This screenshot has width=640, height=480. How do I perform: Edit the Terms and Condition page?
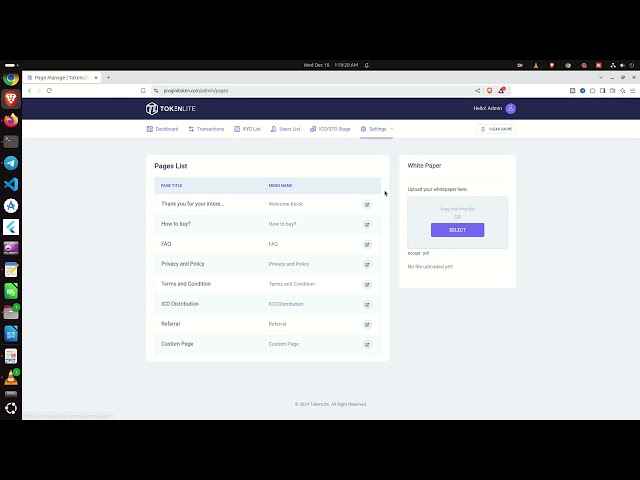(x=367, y=284)
